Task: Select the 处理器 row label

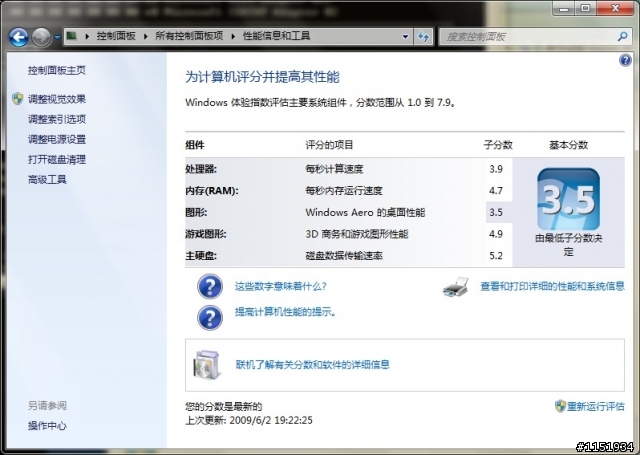Action: 201,169
